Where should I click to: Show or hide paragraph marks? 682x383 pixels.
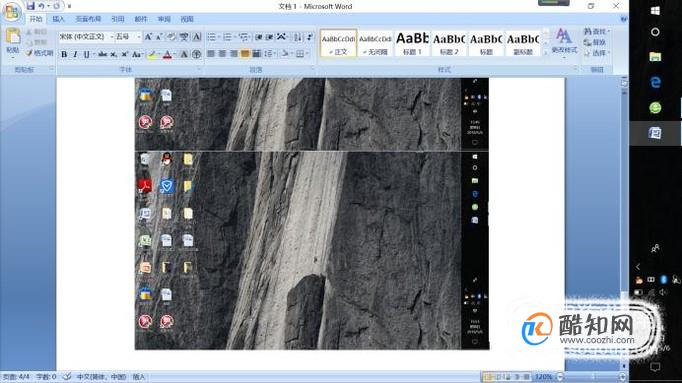tap(310, 37)
